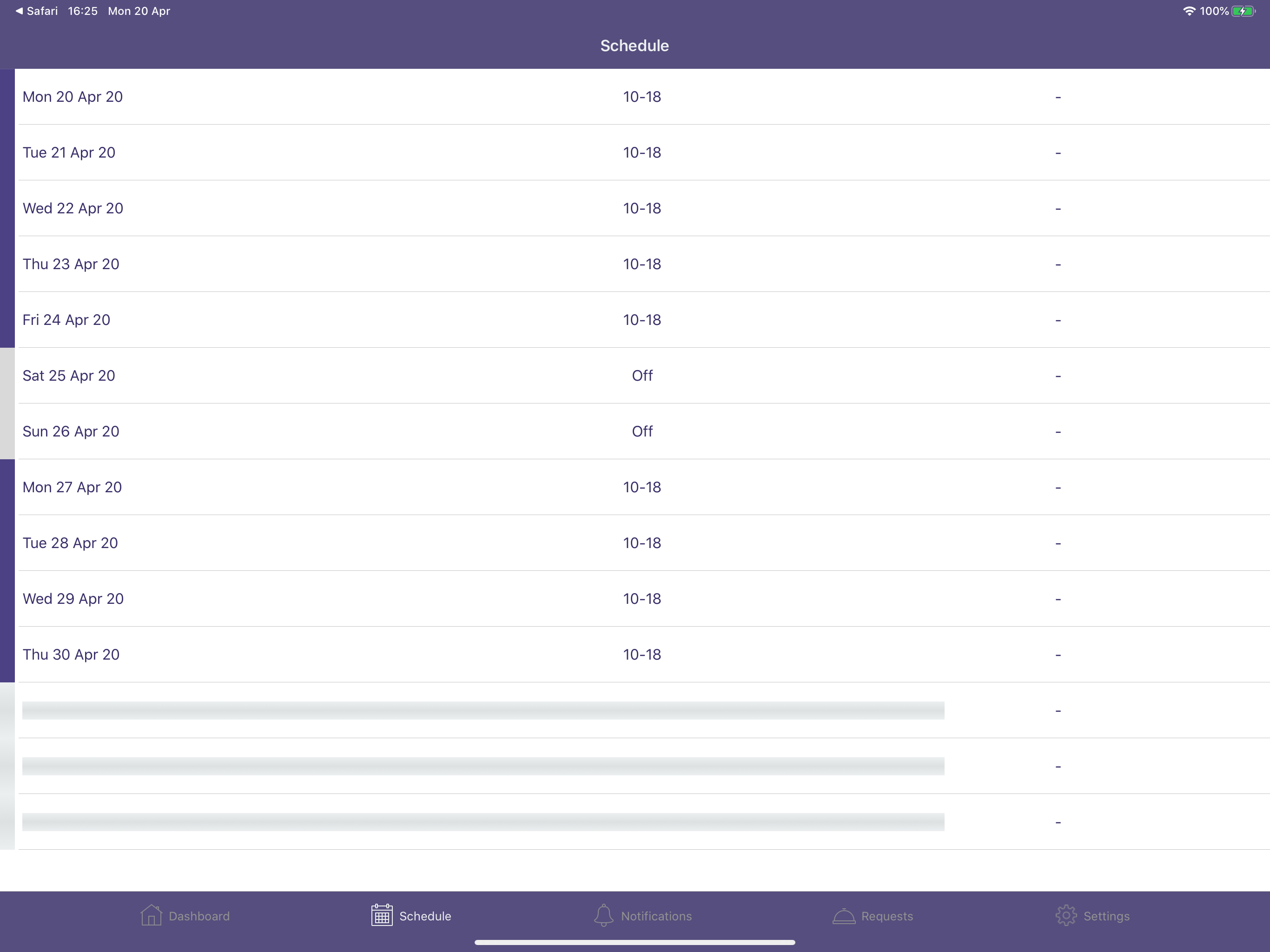Viewport: 1270px width, 952px height.
Task: Open the Dashboard house icon
Action: click(x=151, y=915)
